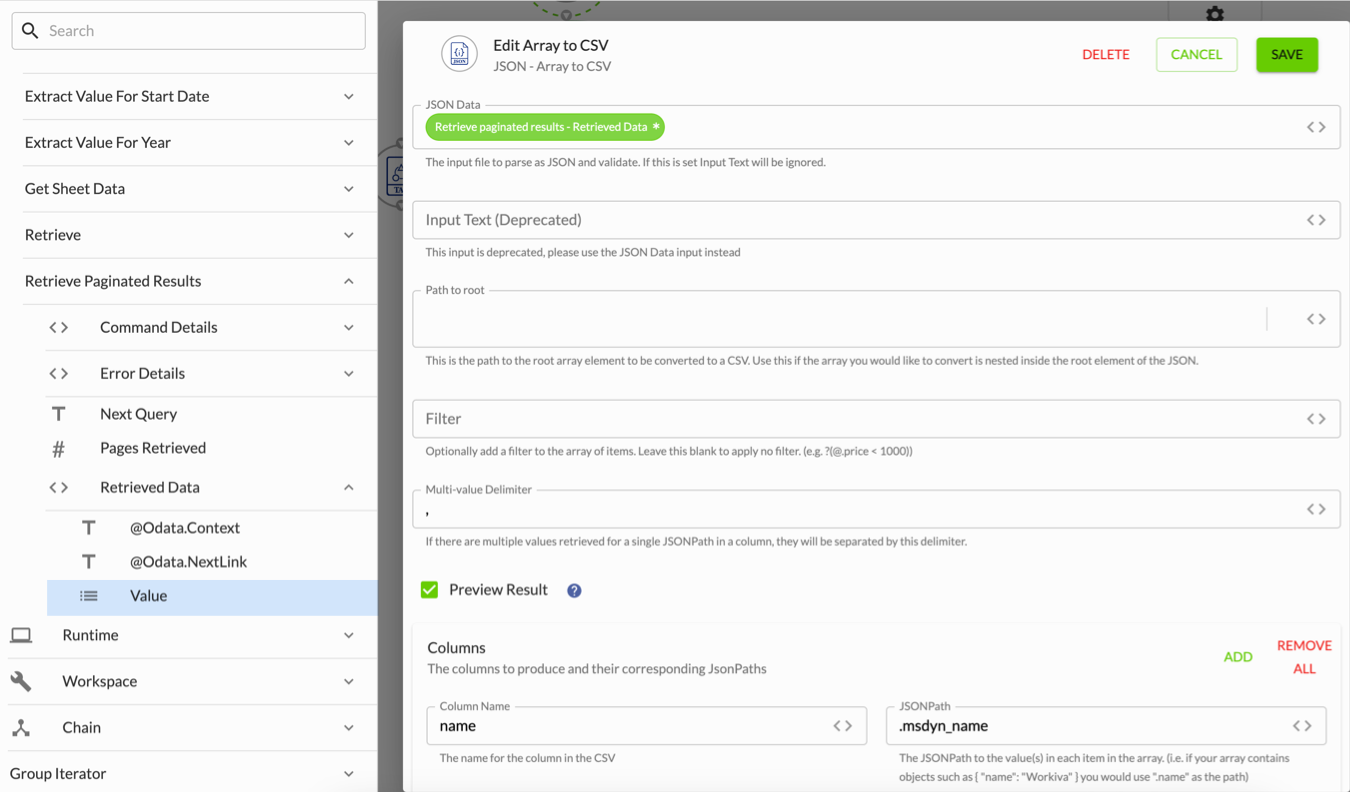Toggle code view for Input Text (Deprecated) field
Screen dimensions: 1350x792
[1316, 220]
